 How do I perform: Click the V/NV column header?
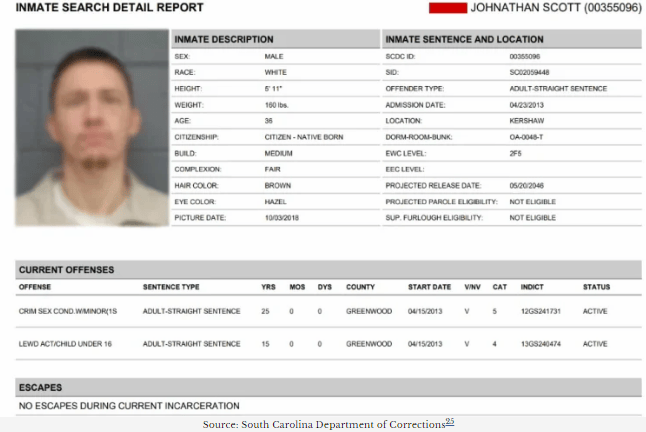[473, 287]
